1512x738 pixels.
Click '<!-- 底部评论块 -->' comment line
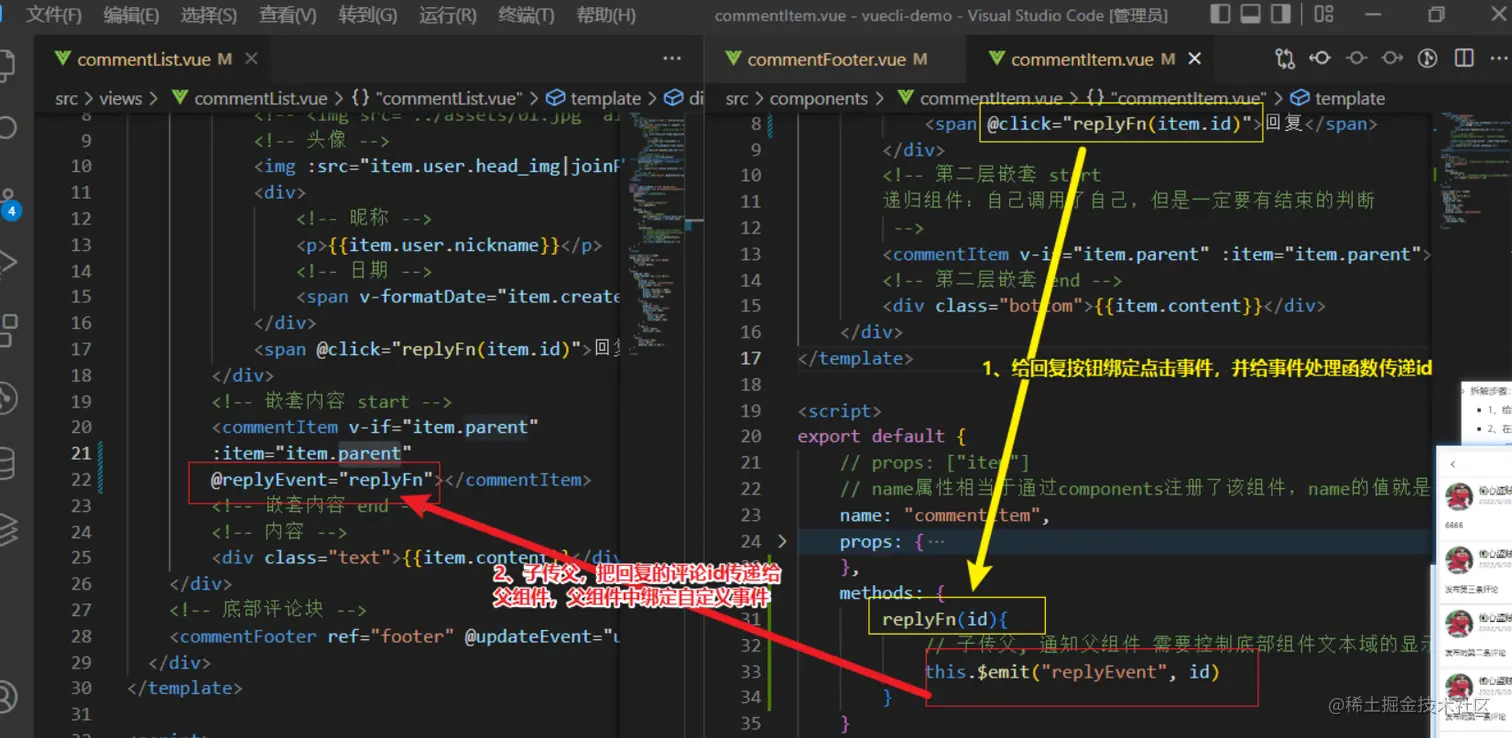tap(268, 610)
